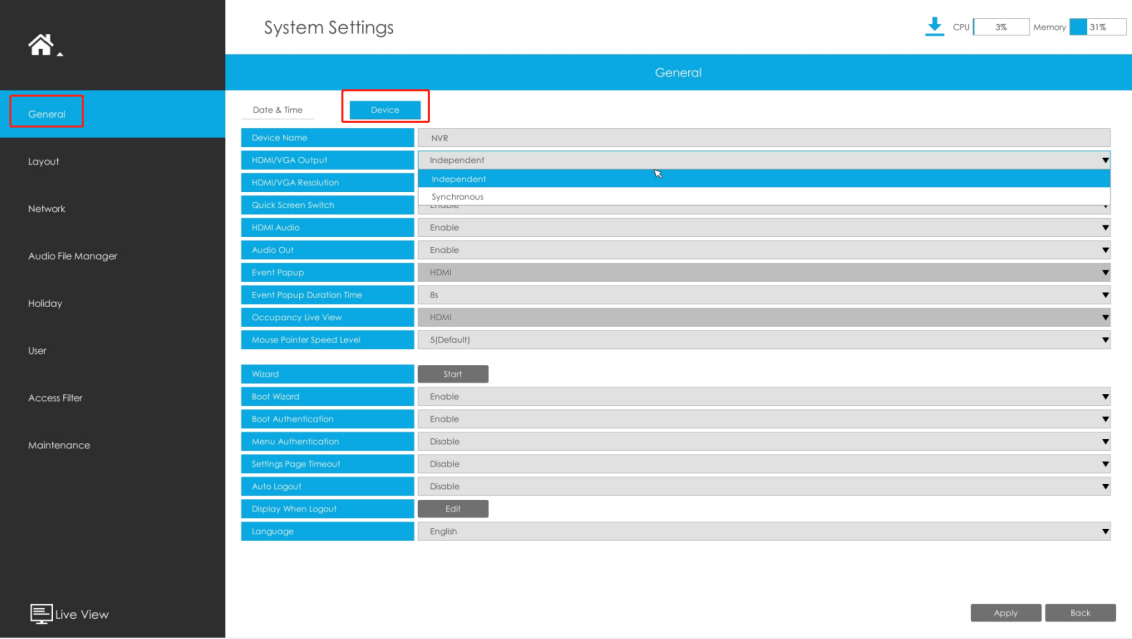Click Edit for Display When Logout

(x=453, y=509)
